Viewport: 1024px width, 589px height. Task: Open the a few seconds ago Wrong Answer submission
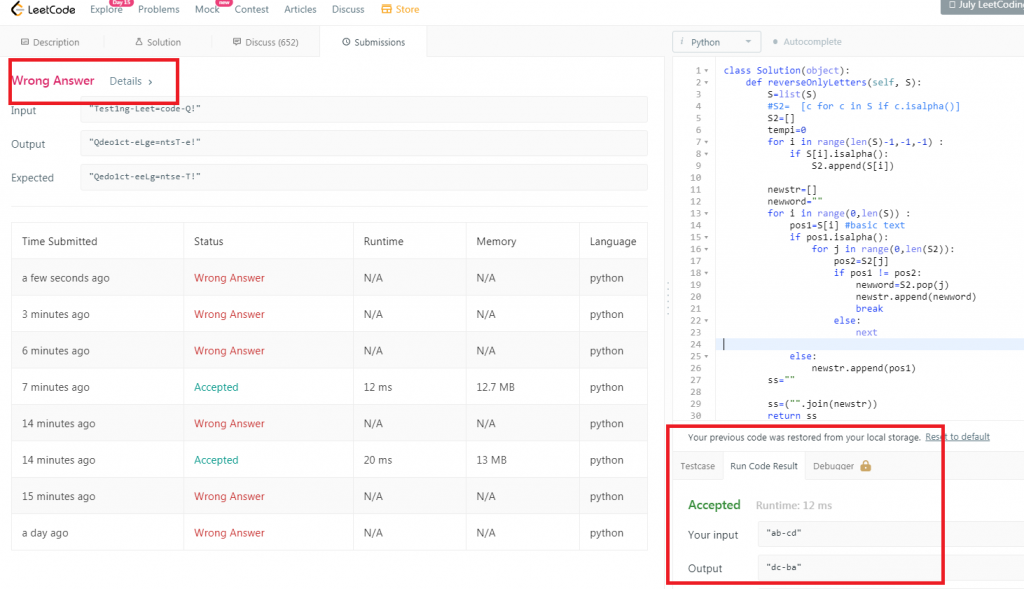coord(229,278)
